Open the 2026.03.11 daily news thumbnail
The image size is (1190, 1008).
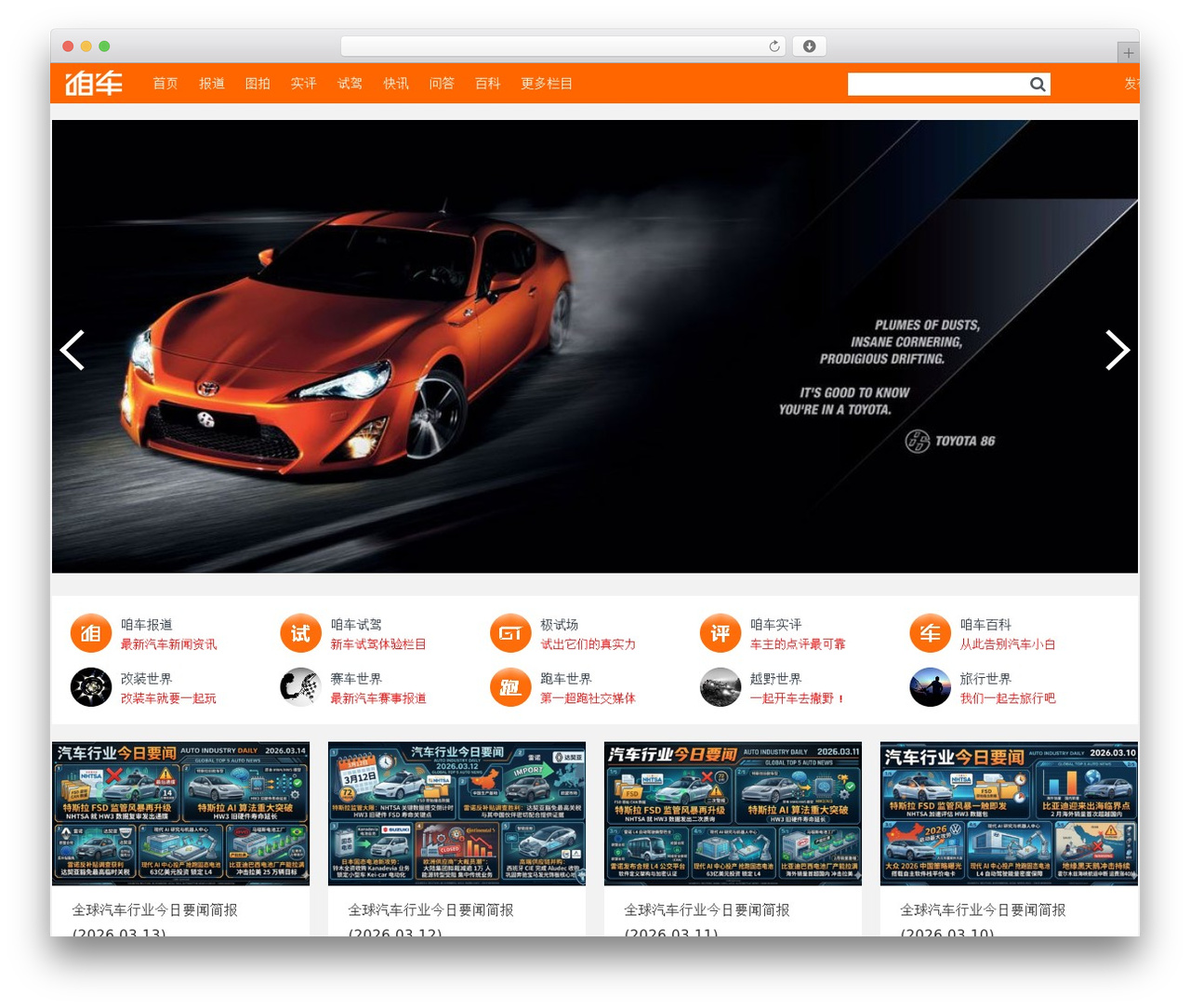pyautogui.click(x=733, y=814)
